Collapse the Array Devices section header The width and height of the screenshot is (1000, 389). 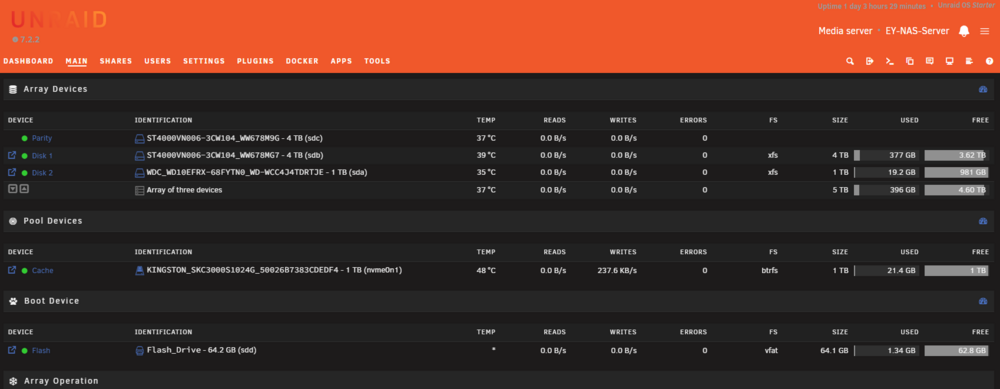coord(500,89)
